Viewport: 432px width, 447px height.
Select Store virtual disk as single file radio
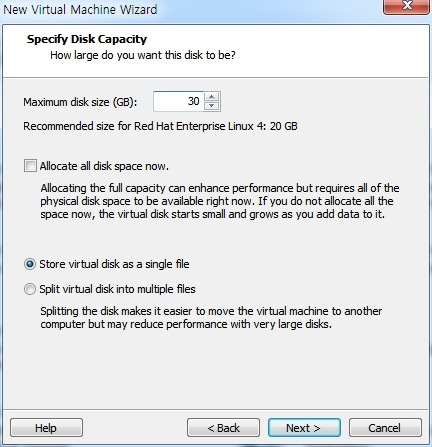tap(30, 264)
